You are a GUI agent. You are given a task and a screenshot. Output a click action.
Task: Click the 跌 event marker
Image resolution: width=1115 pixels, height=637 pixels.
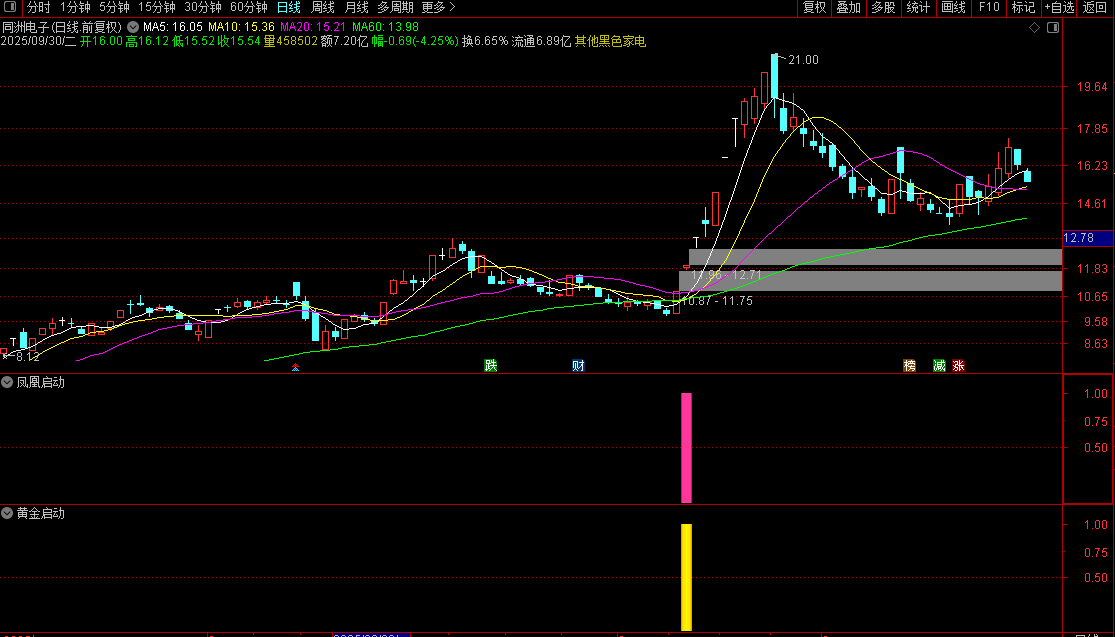491,365
